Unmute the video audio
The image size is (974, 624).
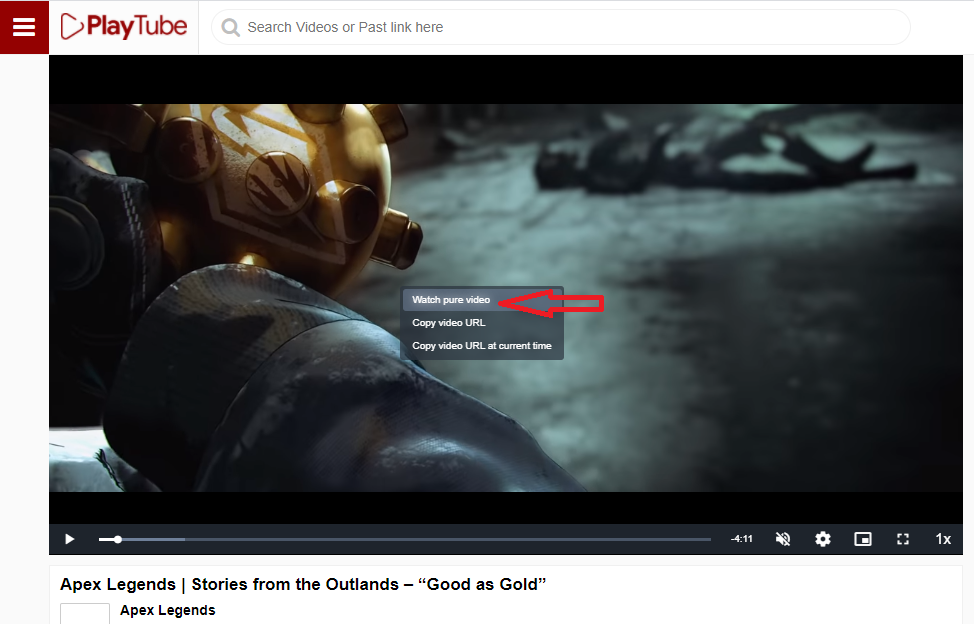tap(783, 539)
